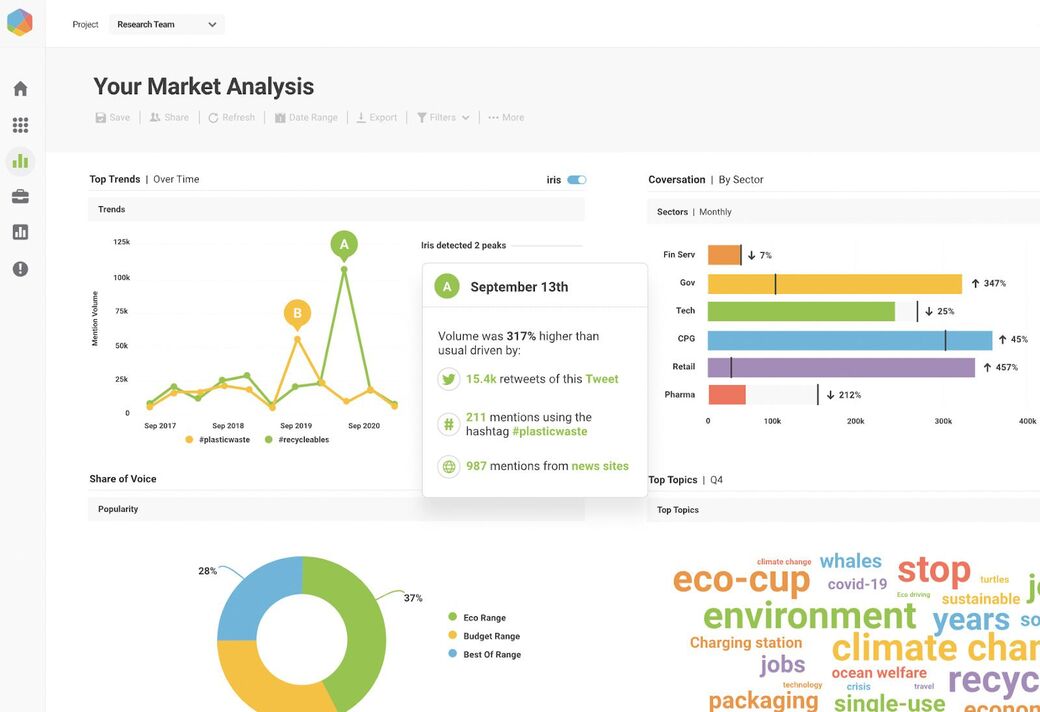
Task: Open the Tweet link in popup
Action: [x=602, y=379]
